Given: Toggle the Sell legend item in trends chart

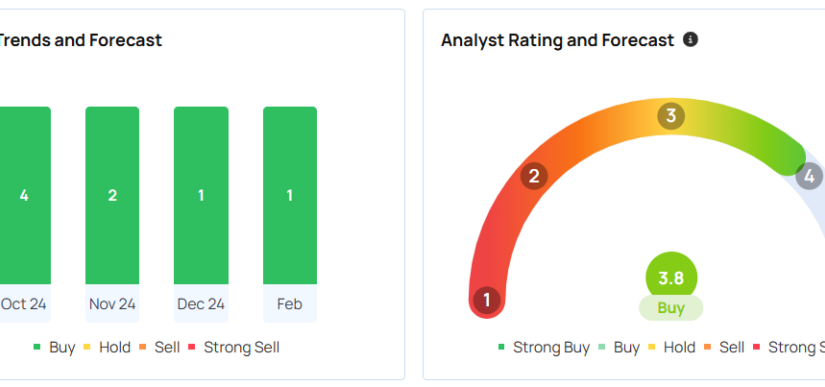Looking at the screenshot, I should pyautogui.click(x=159, y=347).
